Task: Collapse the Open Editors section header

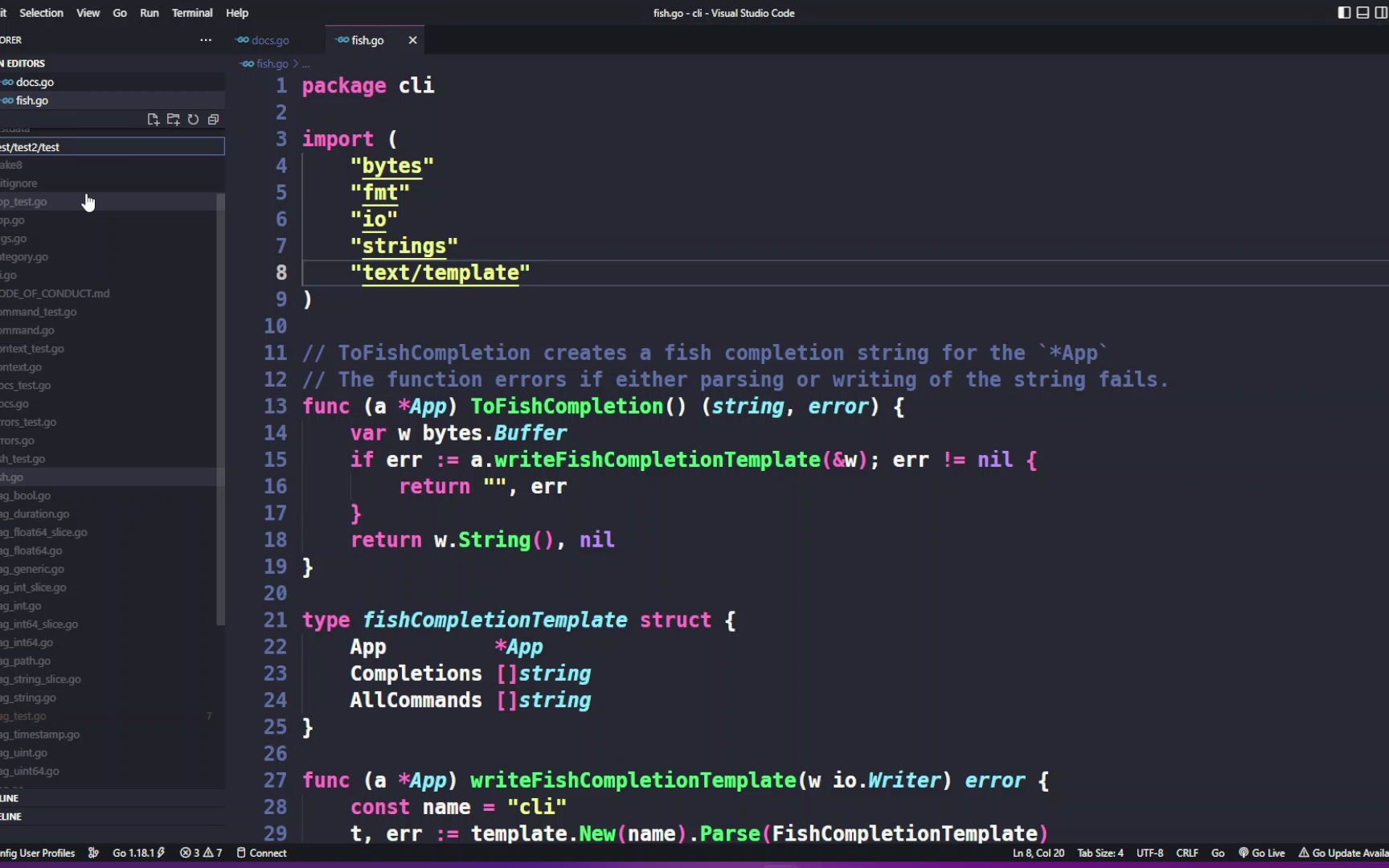Action: pos(113,63)
